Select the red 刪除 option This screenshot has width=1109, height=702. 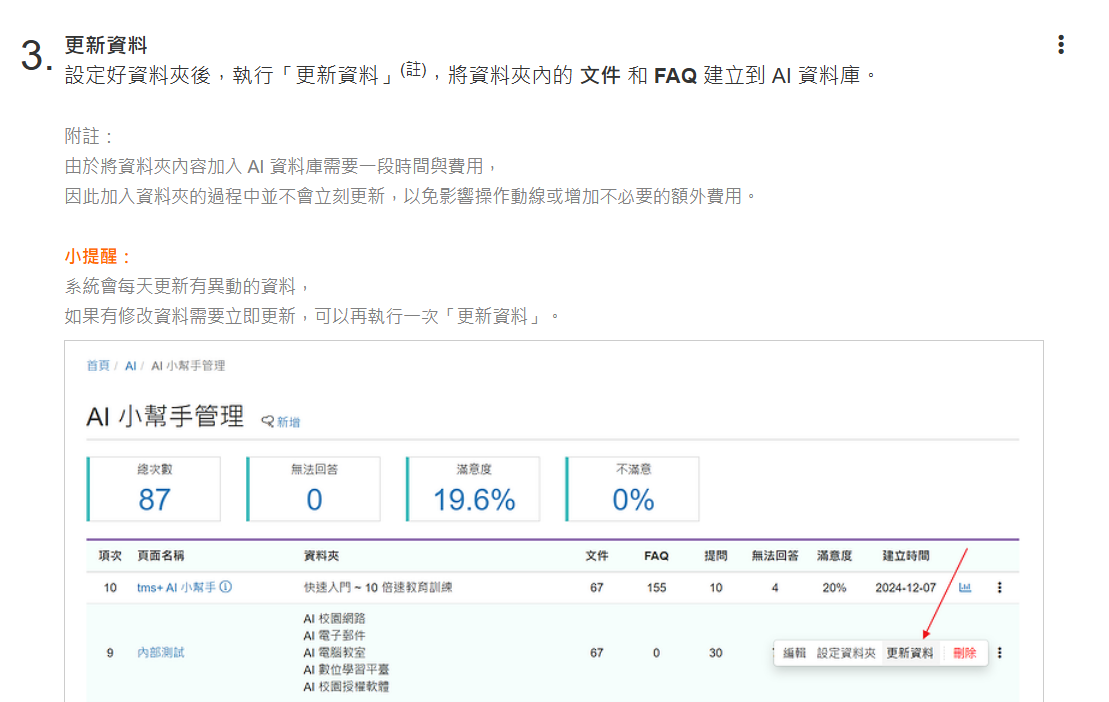point(965,653)
